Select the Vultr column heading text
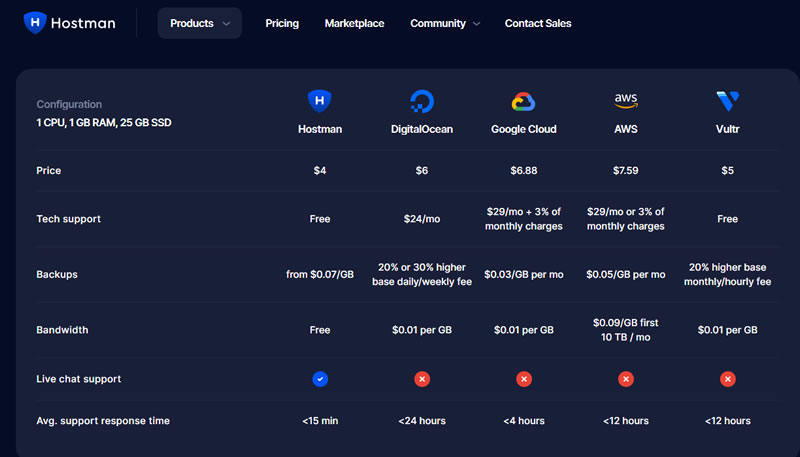800x457 pixels. click(x=728, y=129)
